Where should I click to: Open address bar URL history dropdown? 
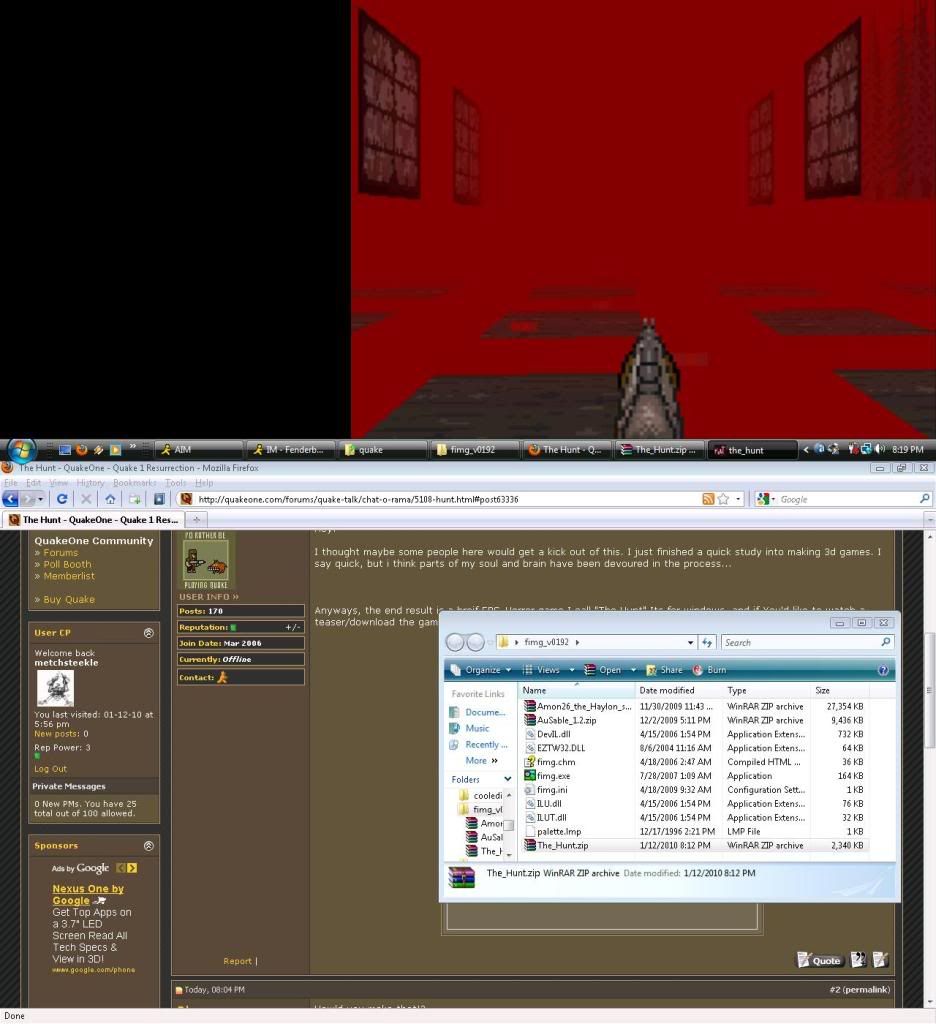point(738,499)
